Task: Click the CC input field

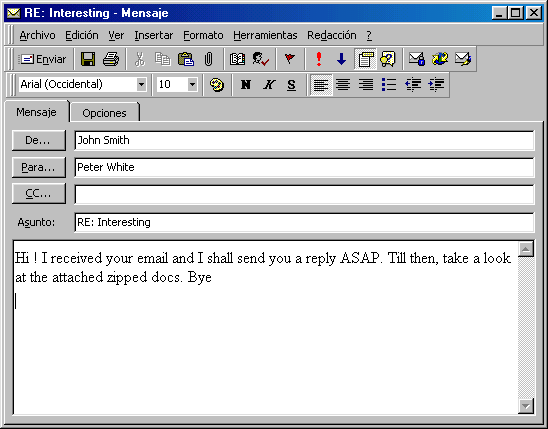Action: point(304,195)
